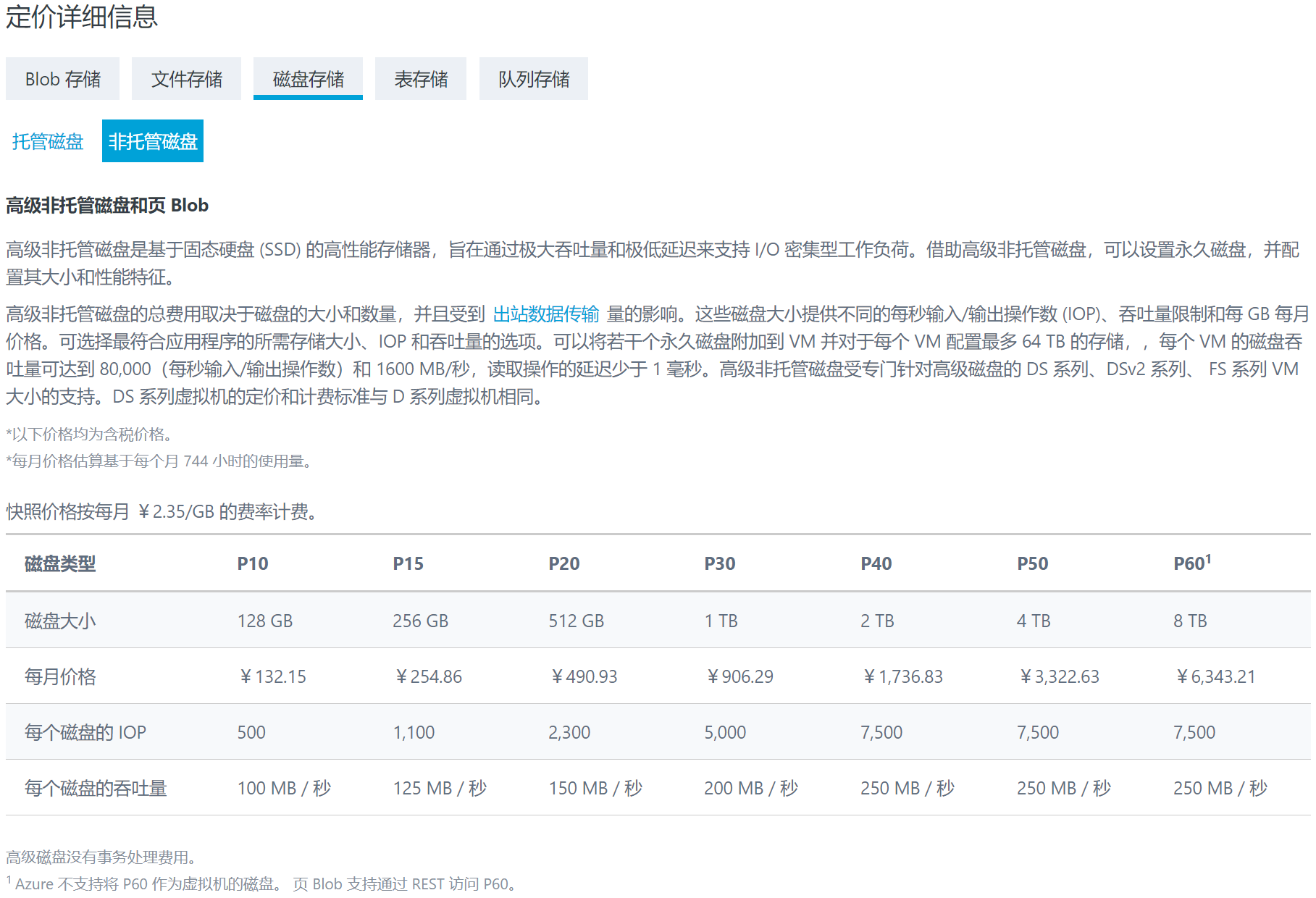Screen dimensions: 1316x898
Task: Select the 磁盘存储 tab
Action: (308, 79)
